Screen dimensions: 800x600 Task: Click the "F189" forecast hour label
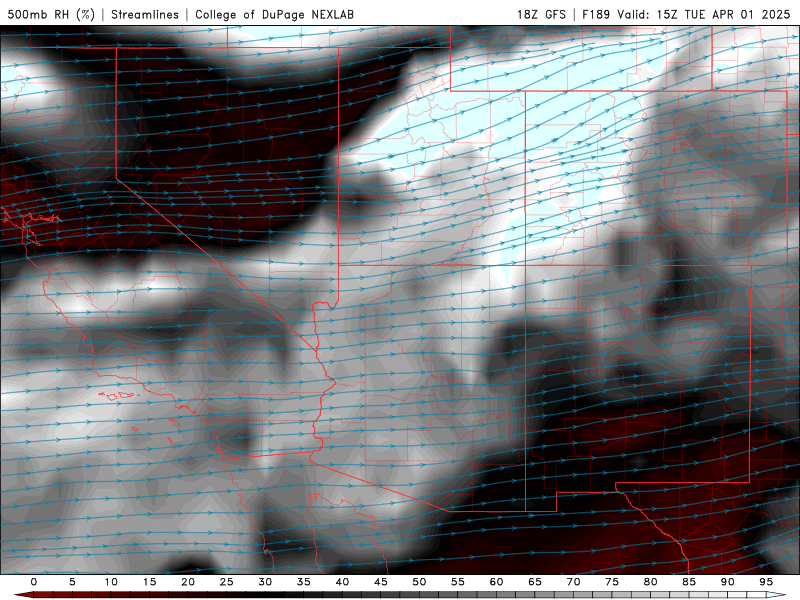coord(596,14)
